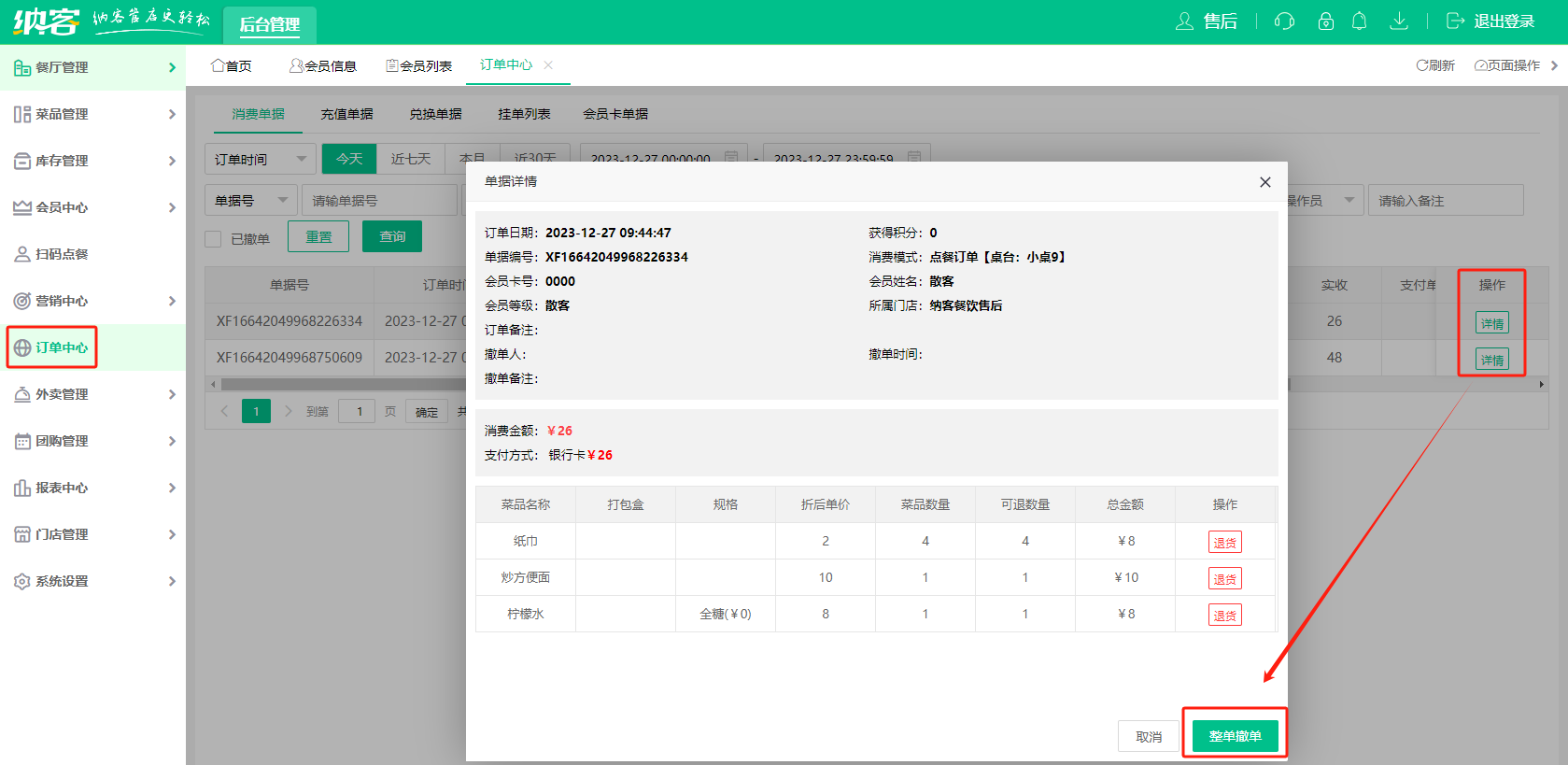Open 详情 for order with 实收 26
Screen dimensions: 1568x765
tap(1492, 323)
